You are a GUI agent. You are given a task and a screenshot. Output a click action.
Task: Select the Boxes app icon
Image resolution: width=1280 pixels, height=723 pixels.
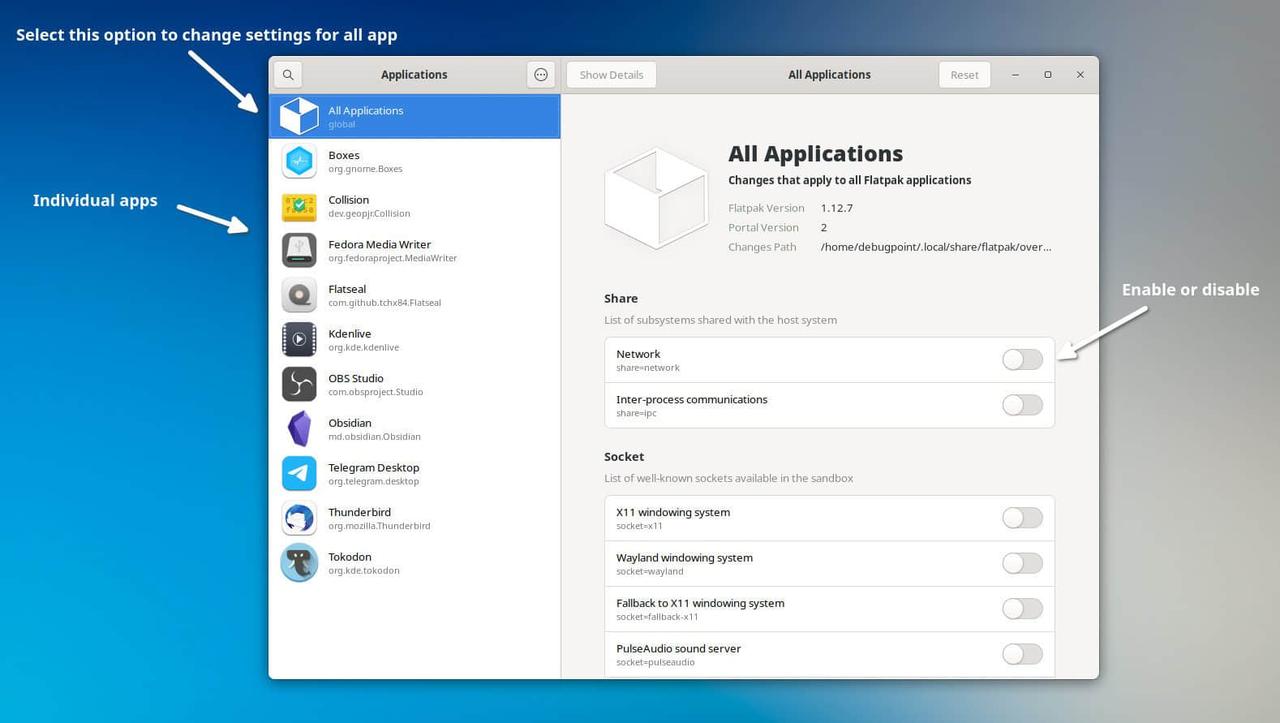point(299,161)
